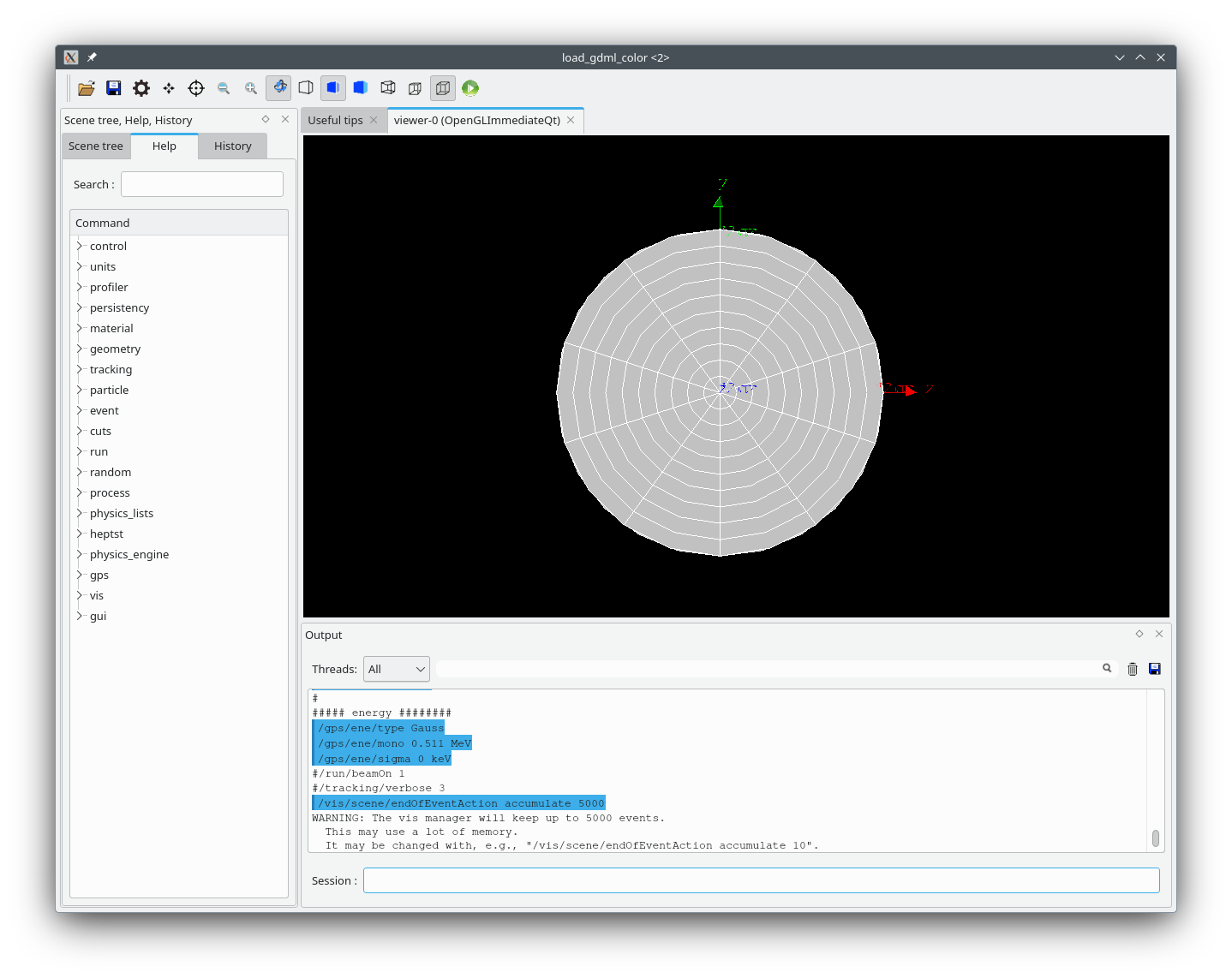1232x978 pixels.
Task: Open a macro file from the toolbar
Action: (x=86, y=87)
